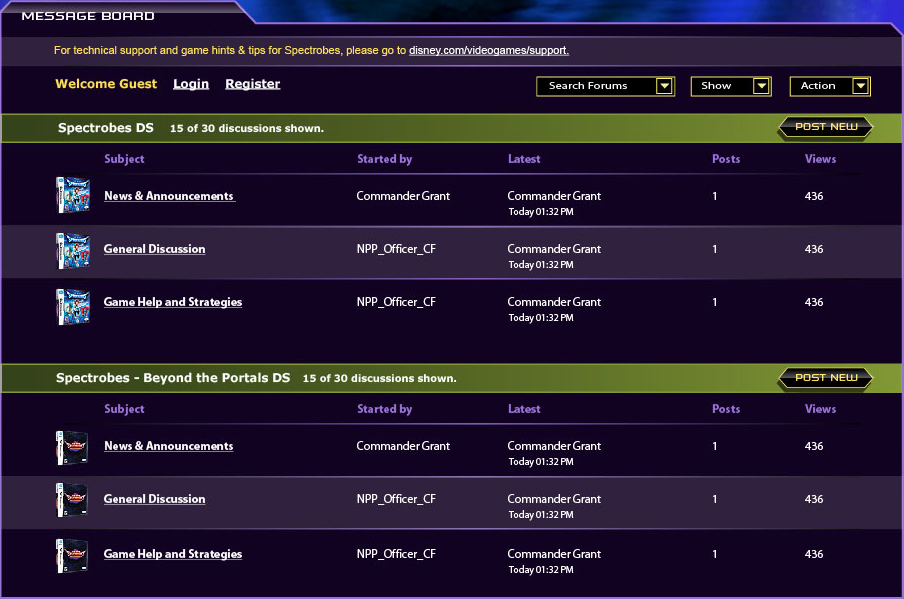This screenshot has width=904, height=599.
Task: Click Beyond the Portals box art beside News & Announcements
Action: coord(72,447)
